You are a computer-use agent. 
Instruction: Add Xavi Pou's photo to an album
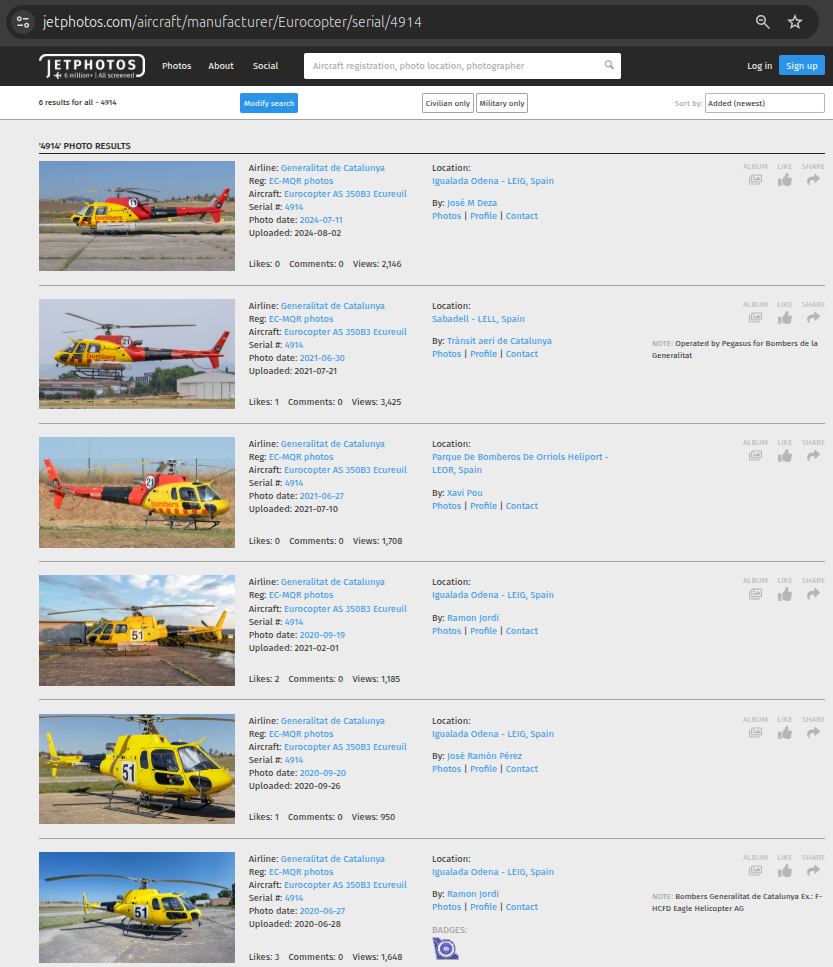(x=755, y=456)
